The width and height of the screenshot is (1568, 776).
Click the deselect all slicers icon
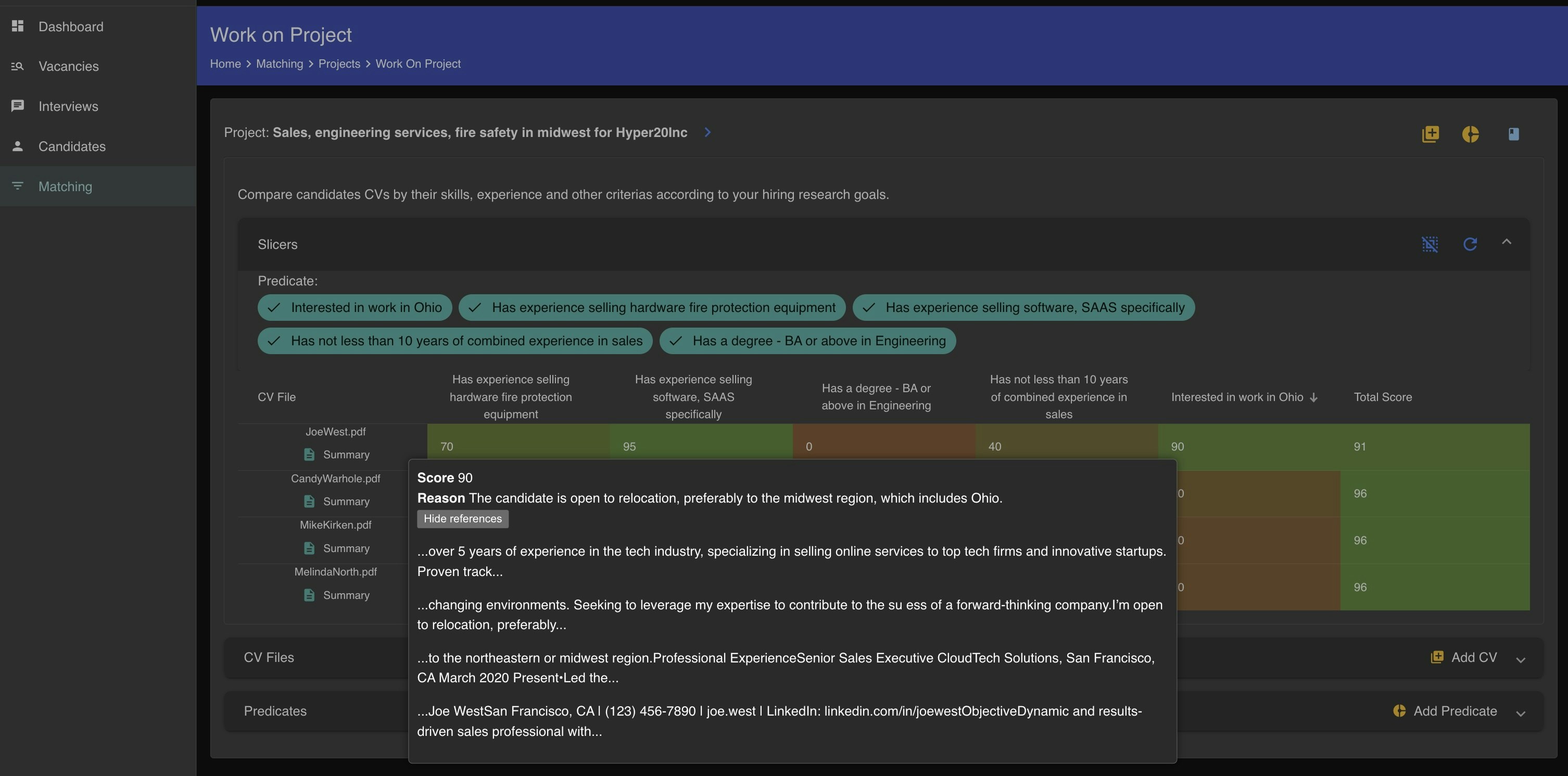point(1430,244)
